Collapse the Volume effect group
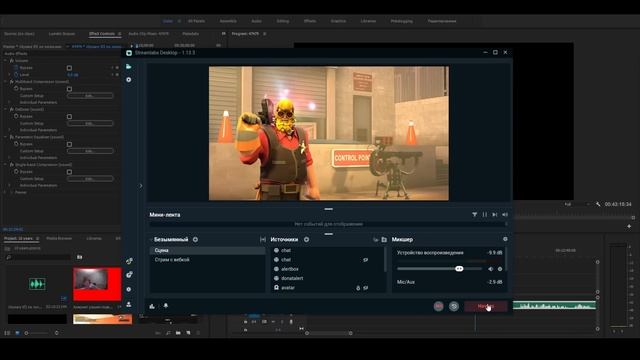 coord(6,60)
